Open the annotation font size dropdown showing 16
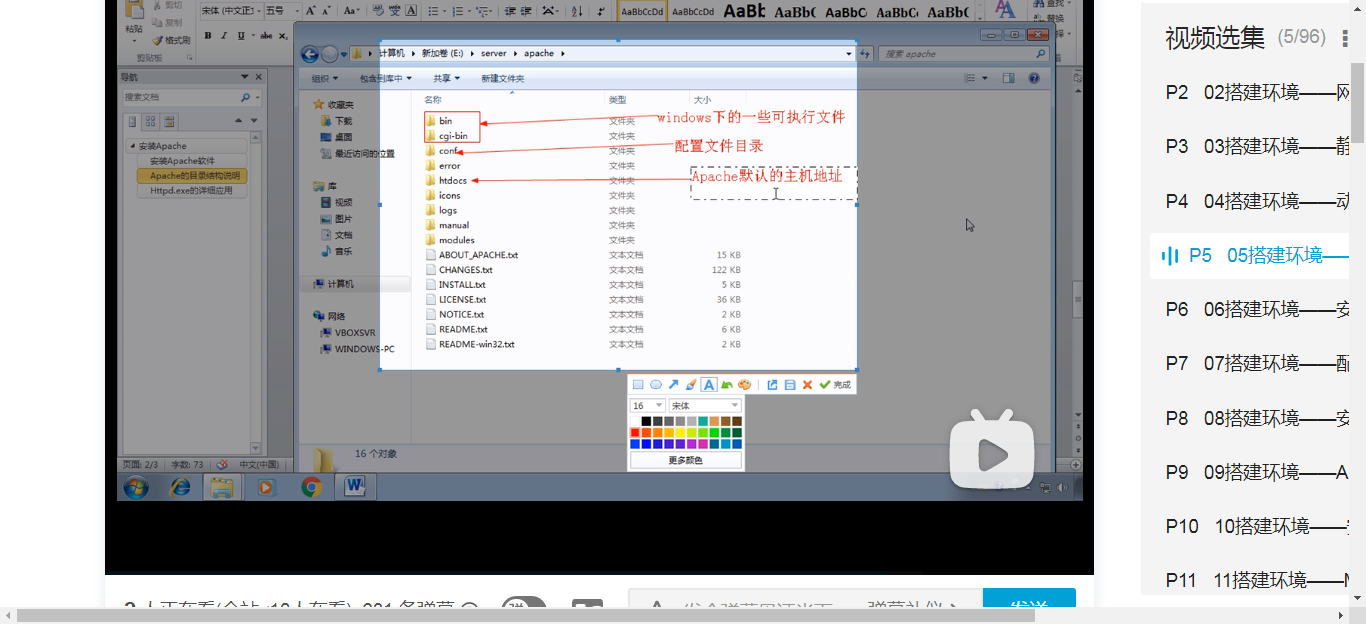The image size is (1366, 624). (x=647, y=406)
